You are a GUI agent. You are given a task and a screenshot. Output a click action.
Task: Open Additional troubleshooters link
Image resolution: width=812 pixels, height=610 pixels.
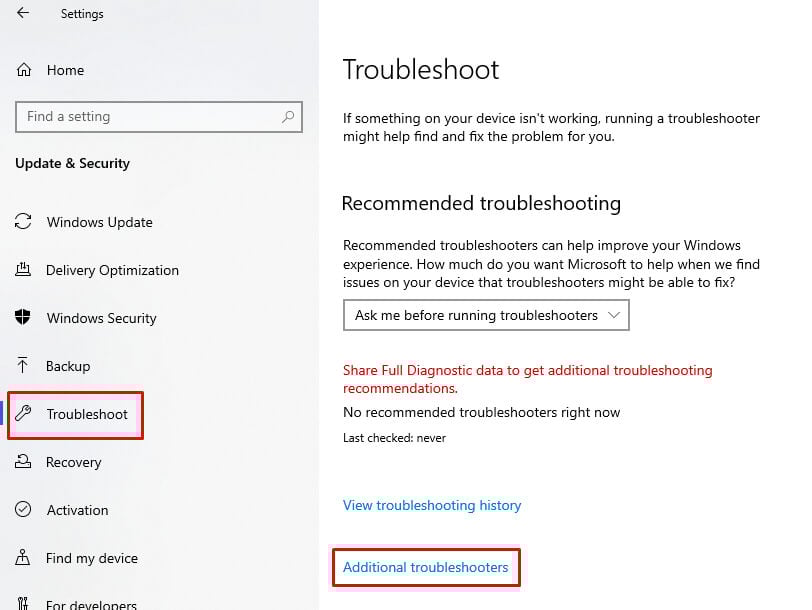[425, 568]
